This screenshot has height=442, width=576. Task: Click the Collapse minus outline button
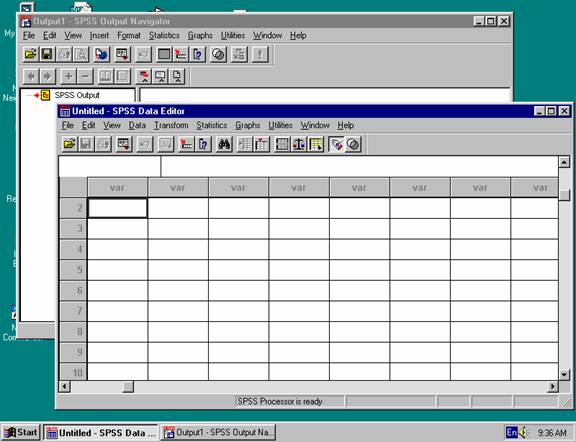tap(85, 76)
